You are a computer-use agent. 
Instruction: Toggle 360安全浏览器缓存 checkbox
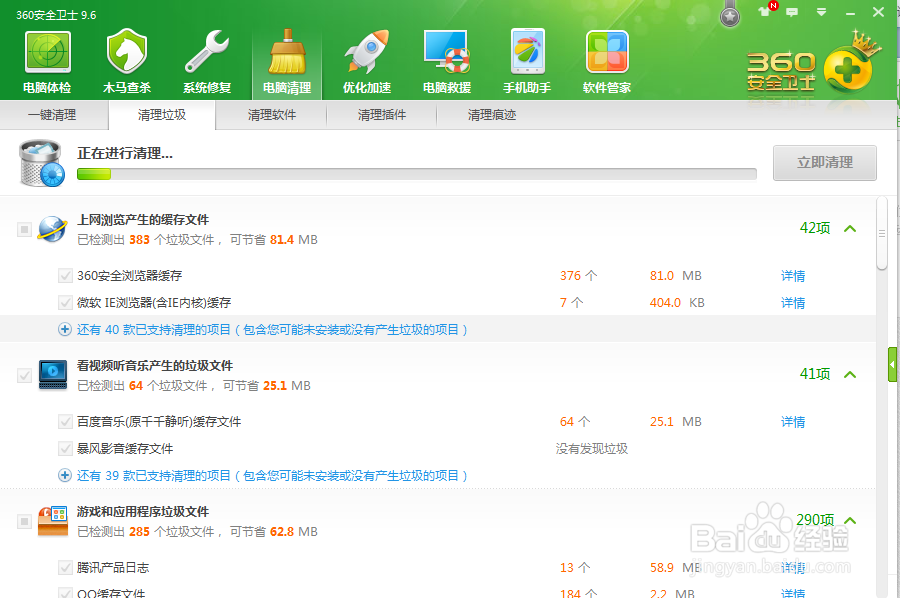(x=65, y=275)
